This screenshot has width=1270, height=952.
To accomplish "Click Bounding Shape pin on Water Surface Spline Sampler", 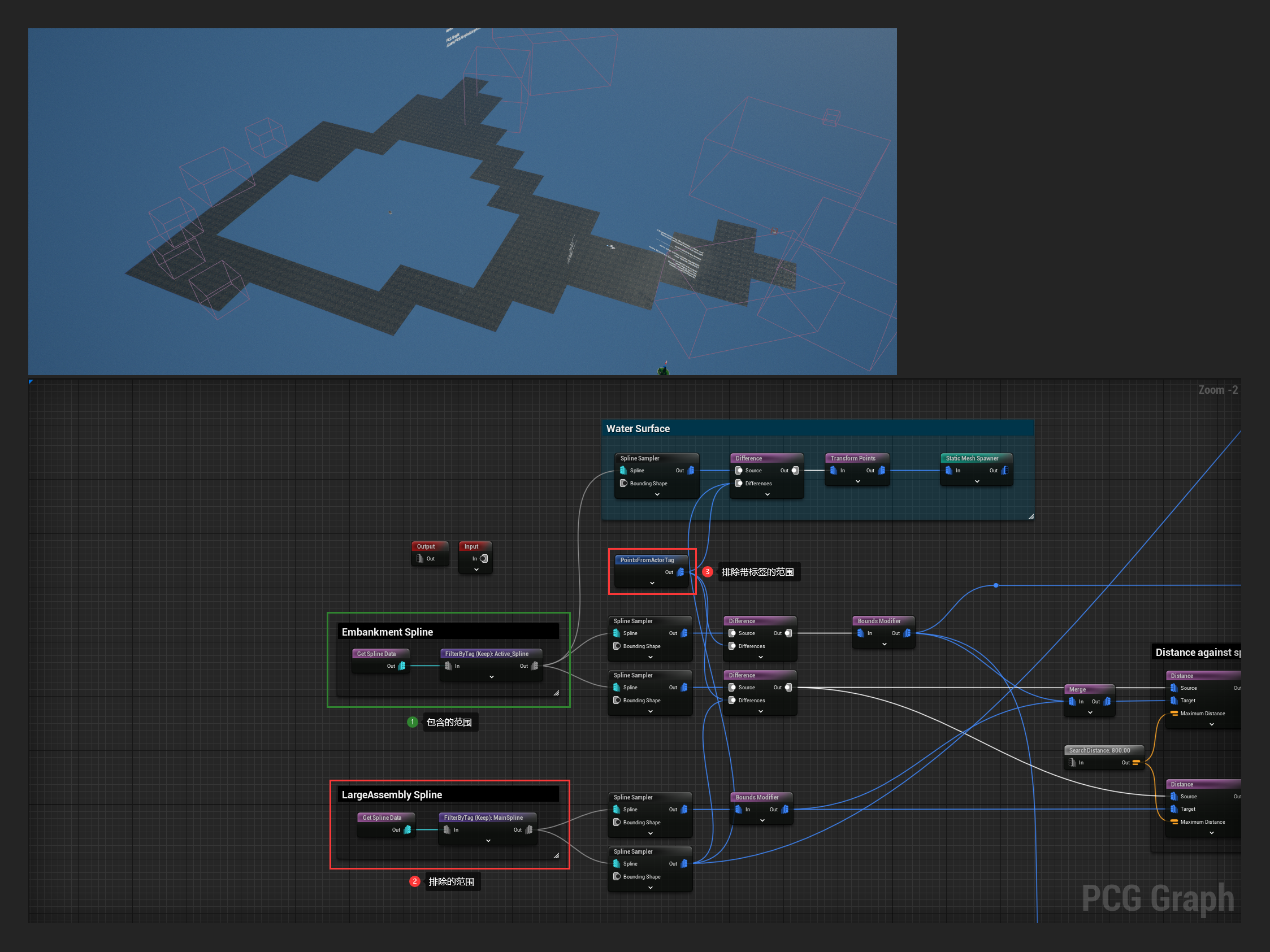I will (x=623, y=483).
